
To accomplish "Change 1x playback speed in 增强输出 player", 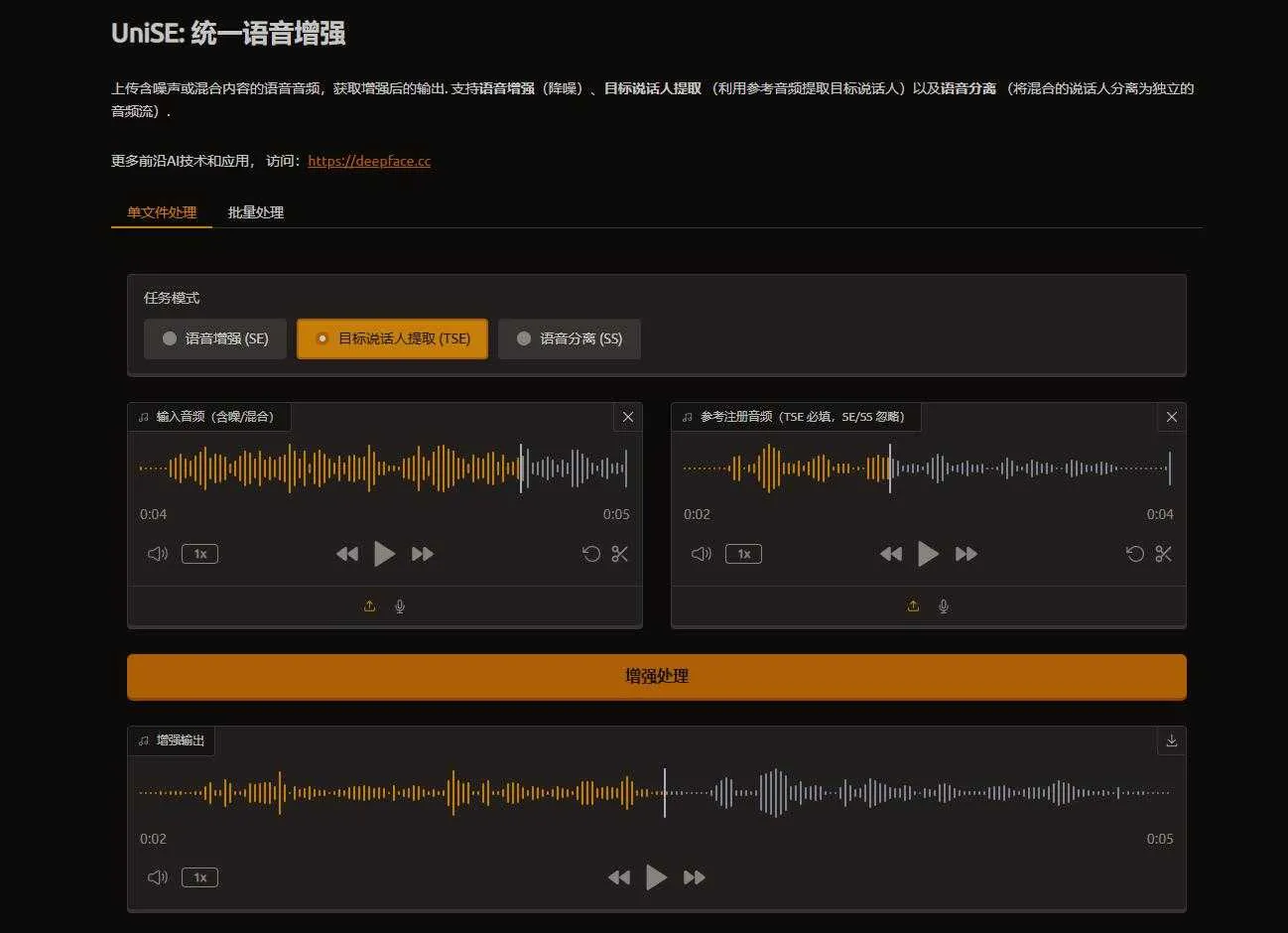I will [x=199, y=877].
